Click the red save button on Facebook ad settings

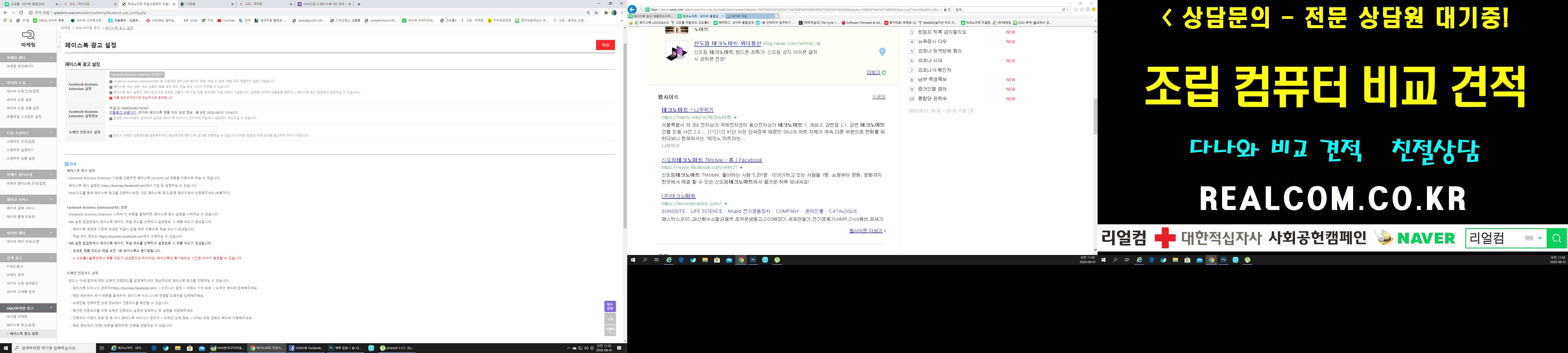[x=605, y=45]
